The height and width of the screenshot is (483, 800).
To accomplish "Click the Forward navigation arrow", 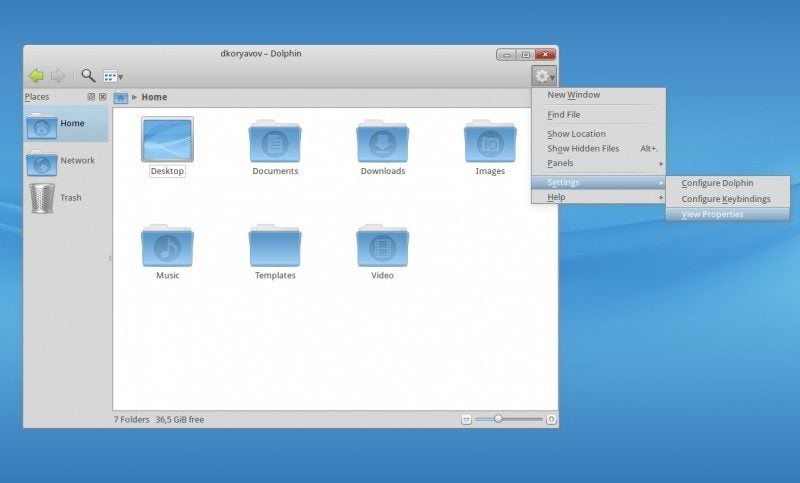I will pos(58,75).
